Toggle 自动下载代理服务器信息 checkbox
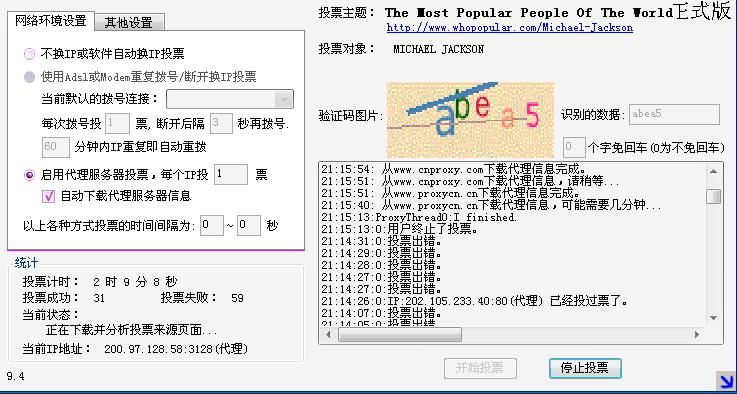 click(48, 196)
